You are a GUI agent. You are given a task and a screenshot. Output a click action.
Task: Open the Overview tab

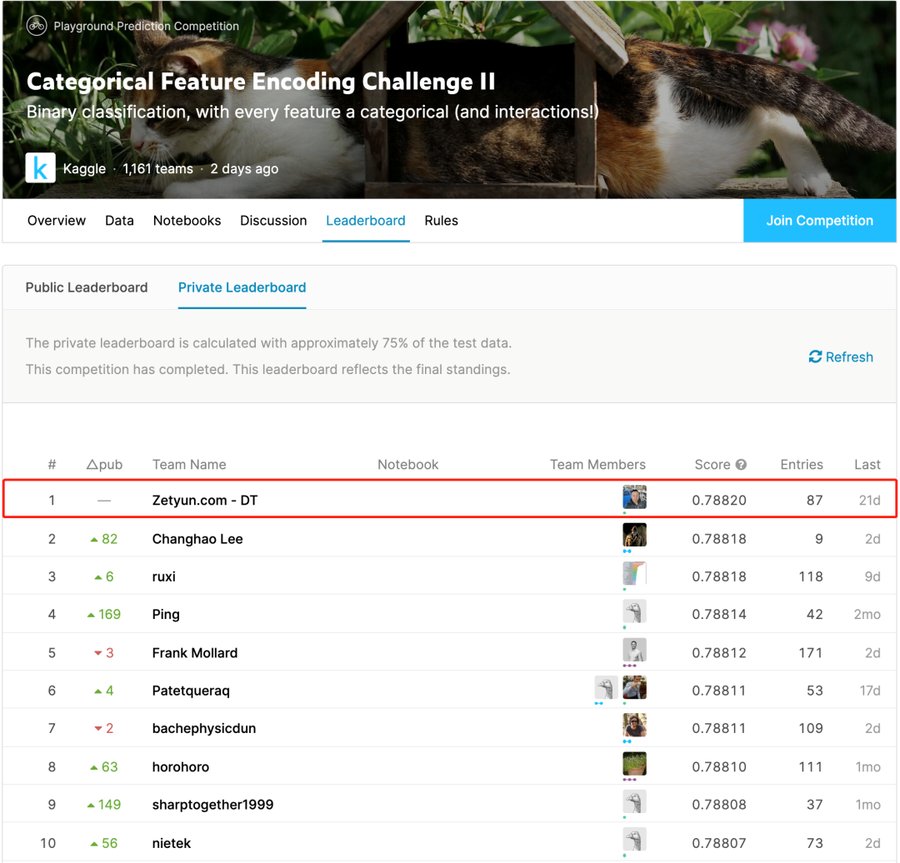pos(56,220)
